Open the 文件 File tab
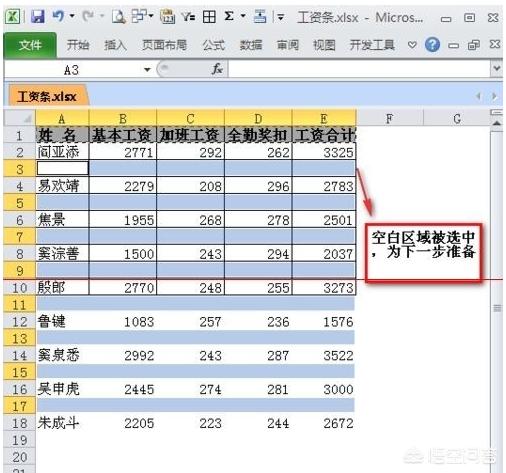This screenshot has width=506, height=473. pos(30,45)
